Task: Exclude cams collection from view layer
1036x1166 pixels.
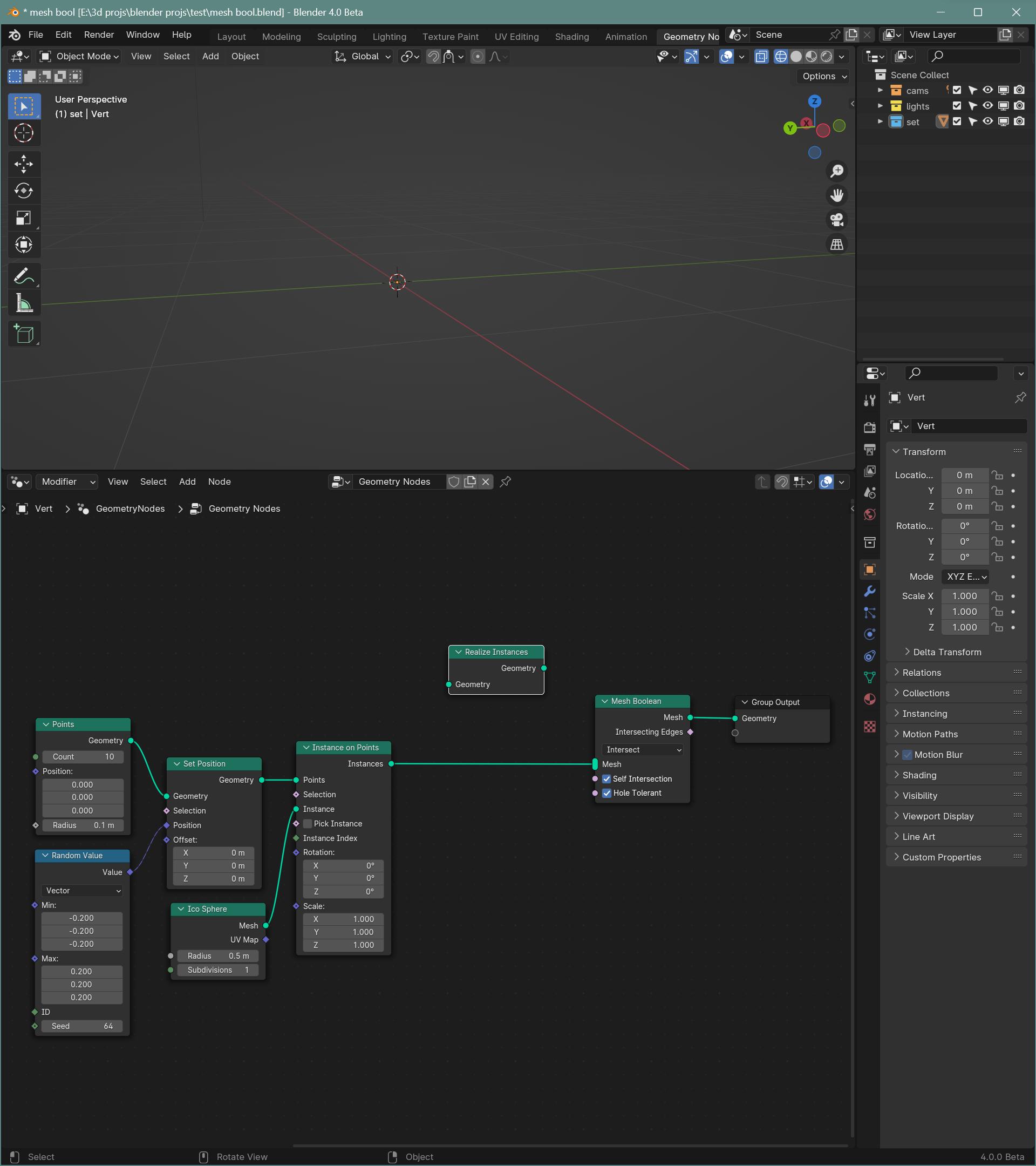Action: click(x=957, y=90)
